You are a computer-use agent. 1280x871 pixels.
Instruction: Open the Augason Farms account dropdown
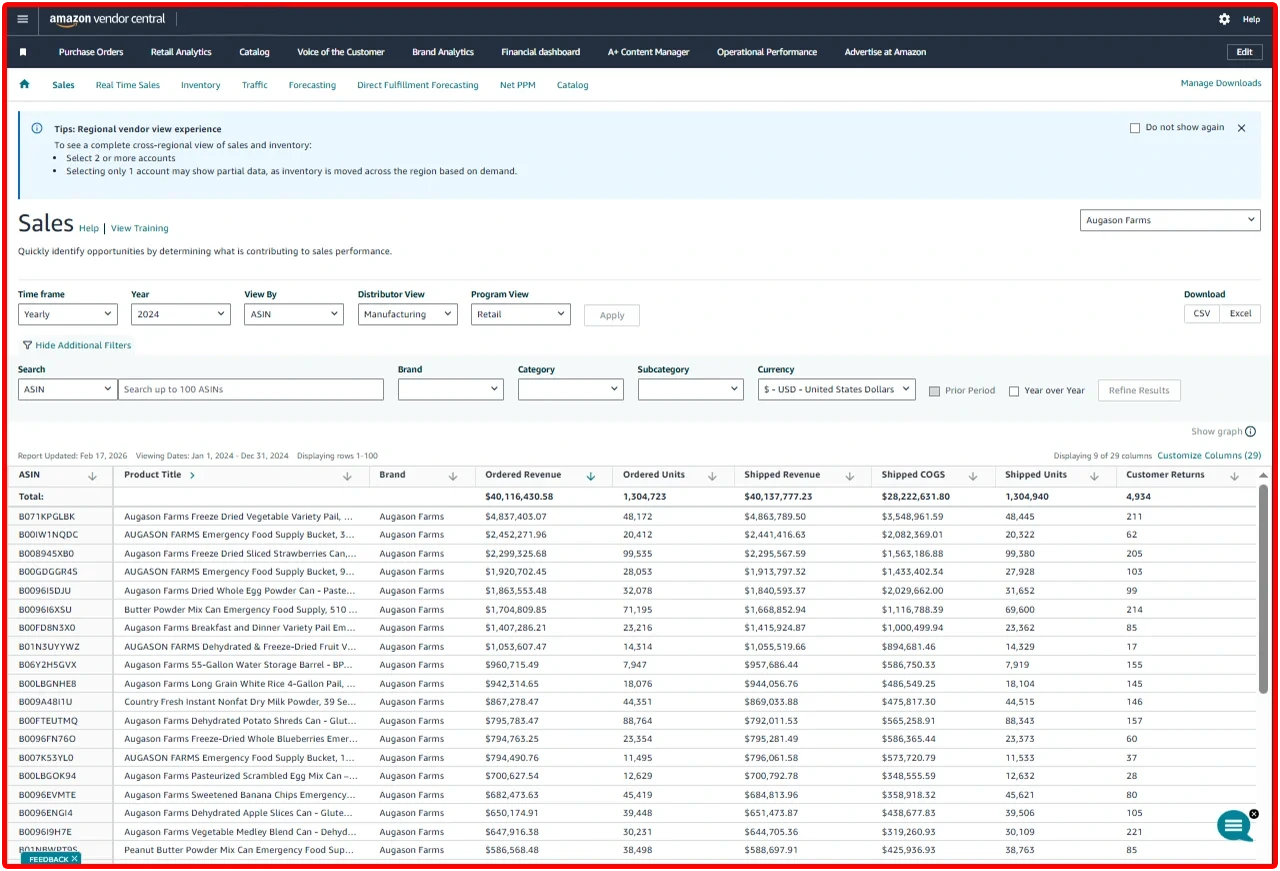pyautogui.click(x=1170, y=220)
